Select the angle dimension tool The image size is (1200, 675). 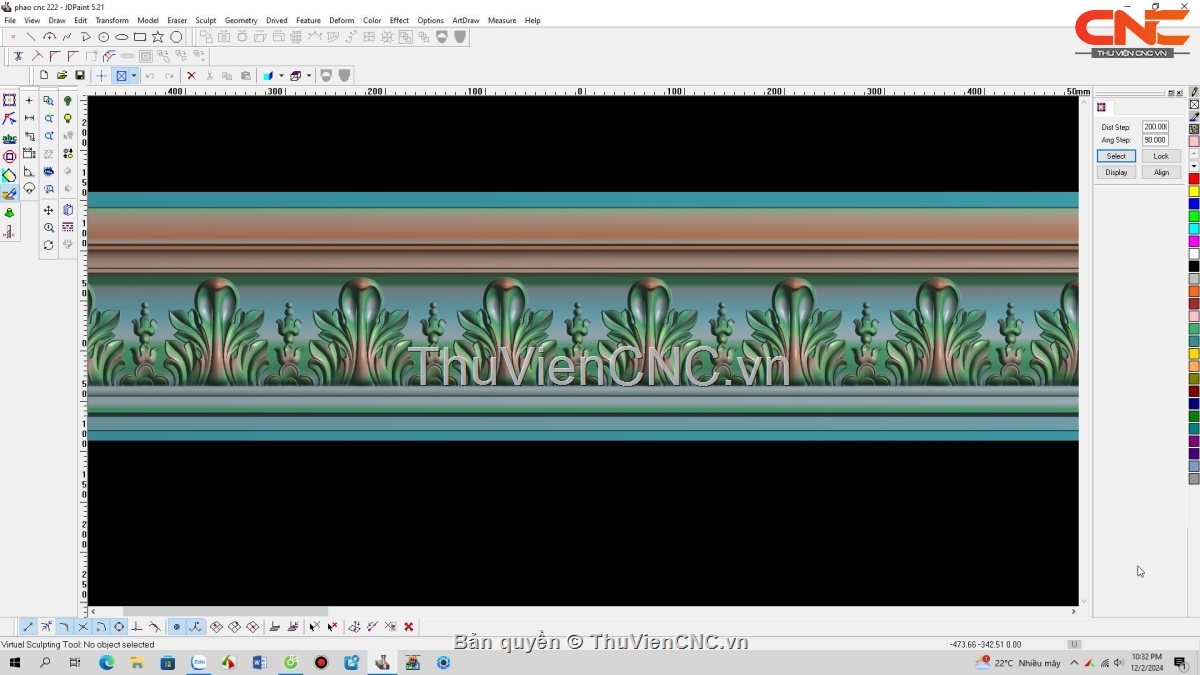[x=29, y=172]
